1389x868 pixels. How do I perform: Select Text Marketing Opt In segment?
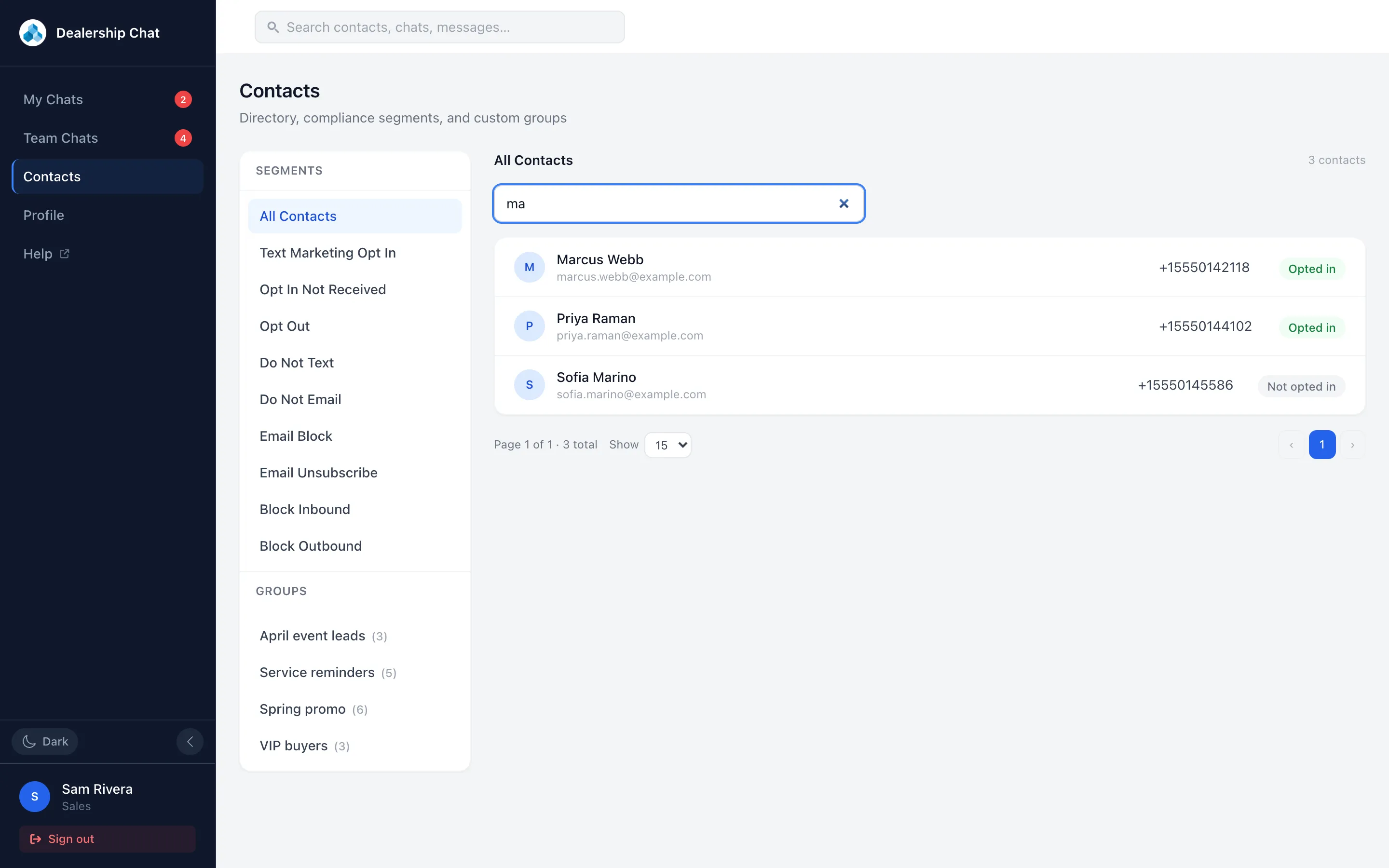[x=354, y=253]
